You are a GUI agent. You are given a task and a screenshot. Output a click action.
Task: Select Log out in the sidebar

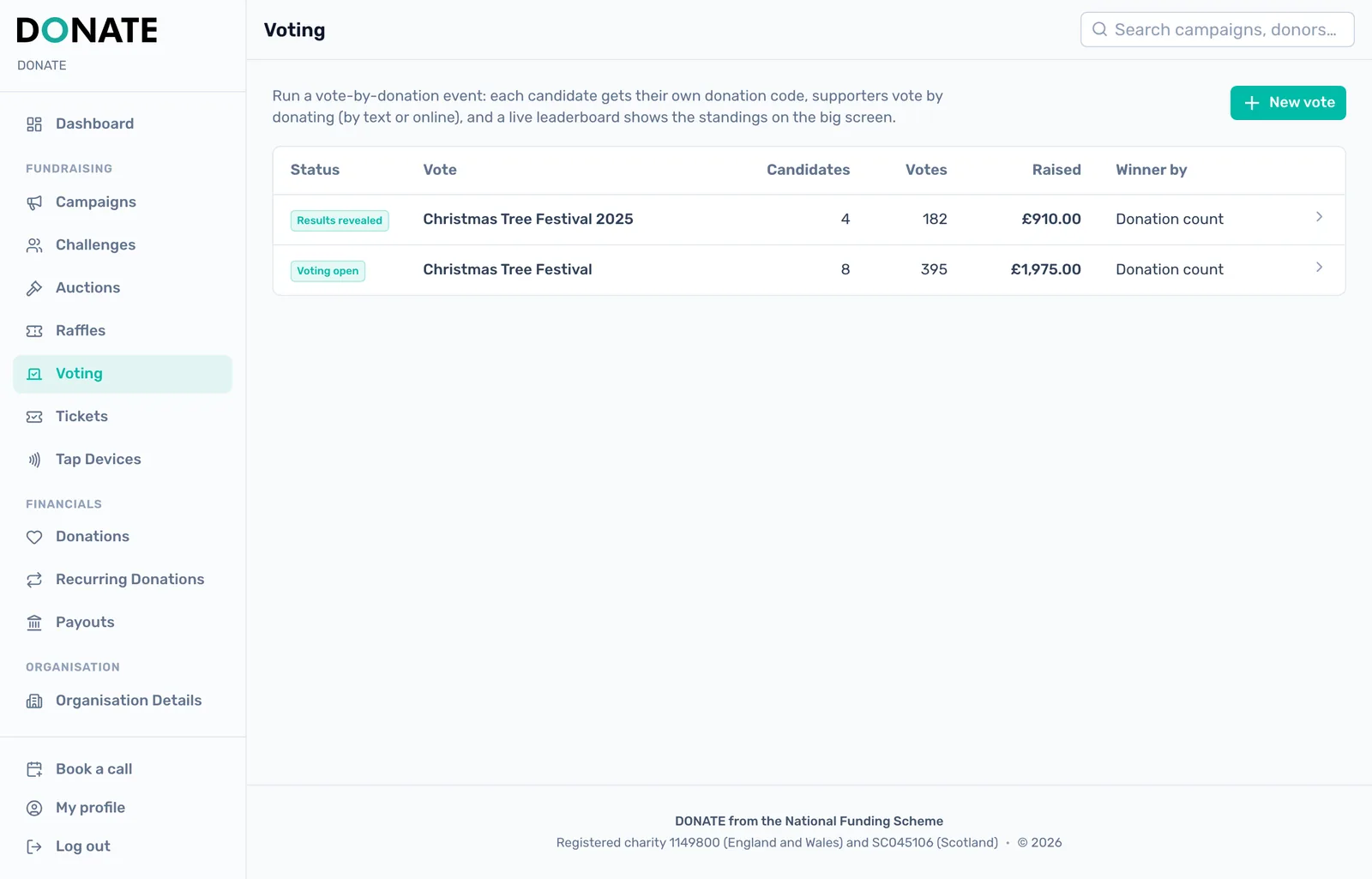(x=123, y=846)
